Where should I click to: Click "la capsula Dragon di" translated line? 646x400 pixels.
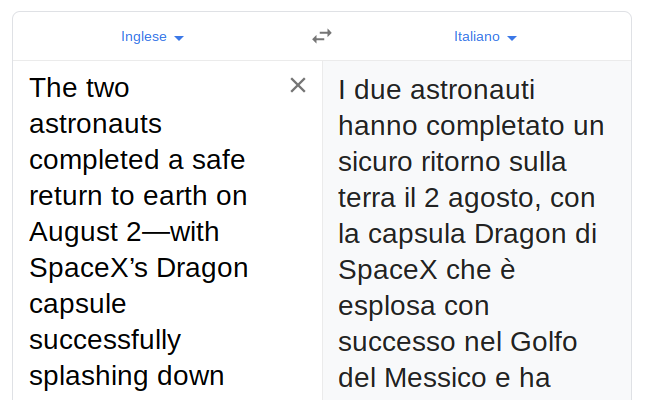click(x=468, y=234)
